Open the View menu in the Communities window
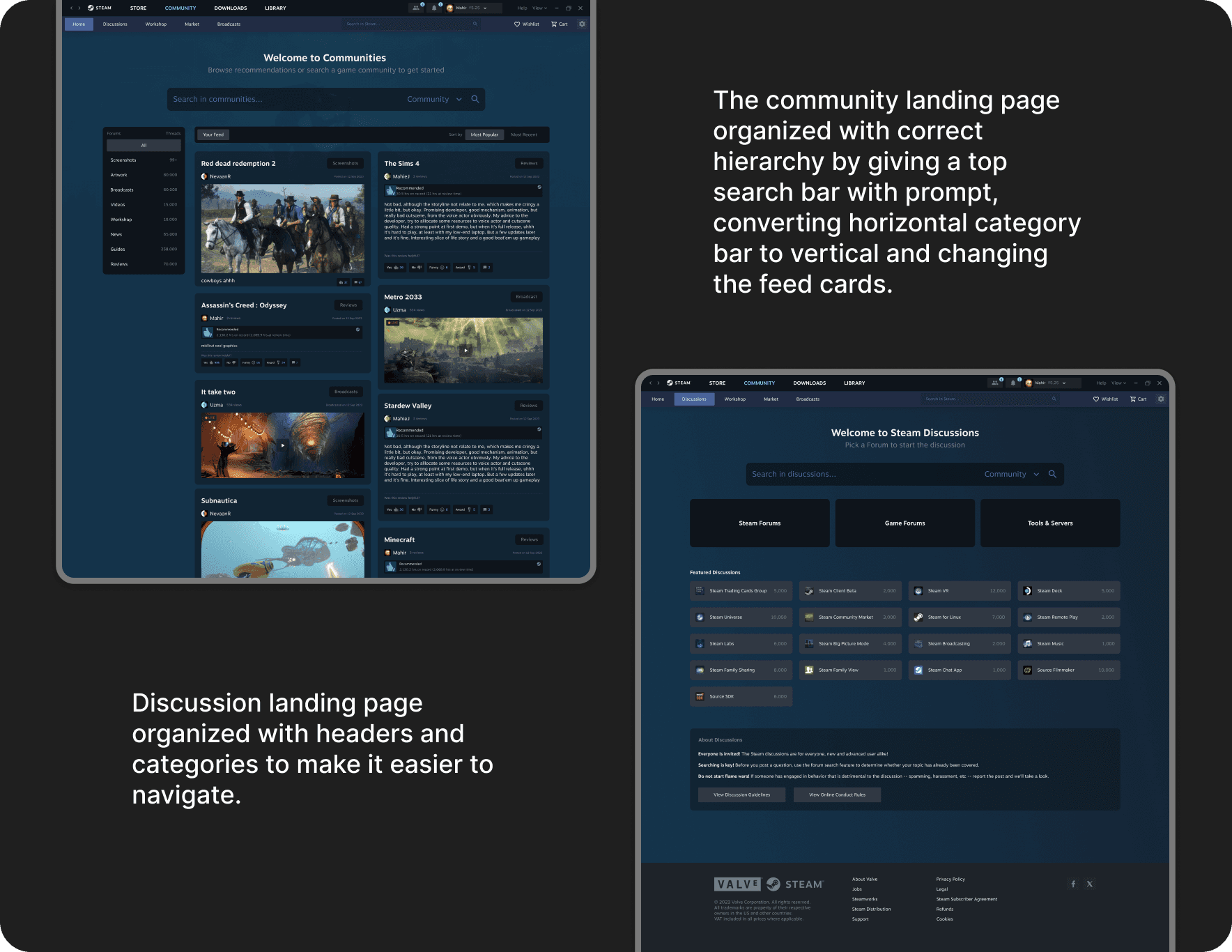Image resolution: width=1232 pixels, height=952 pixels. [539, 8]
